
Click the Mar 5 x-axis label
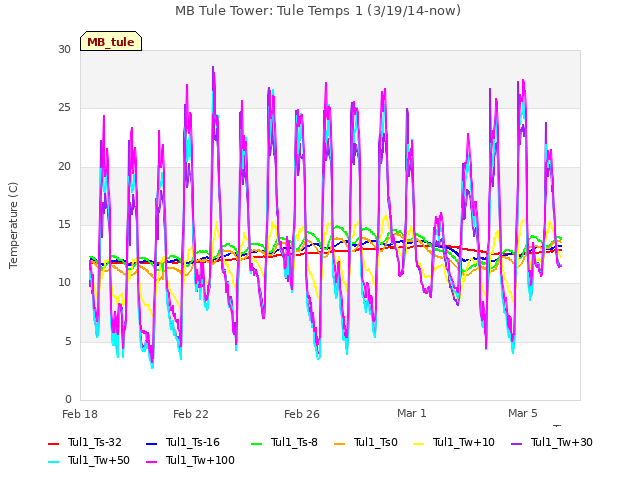point(523,413)
